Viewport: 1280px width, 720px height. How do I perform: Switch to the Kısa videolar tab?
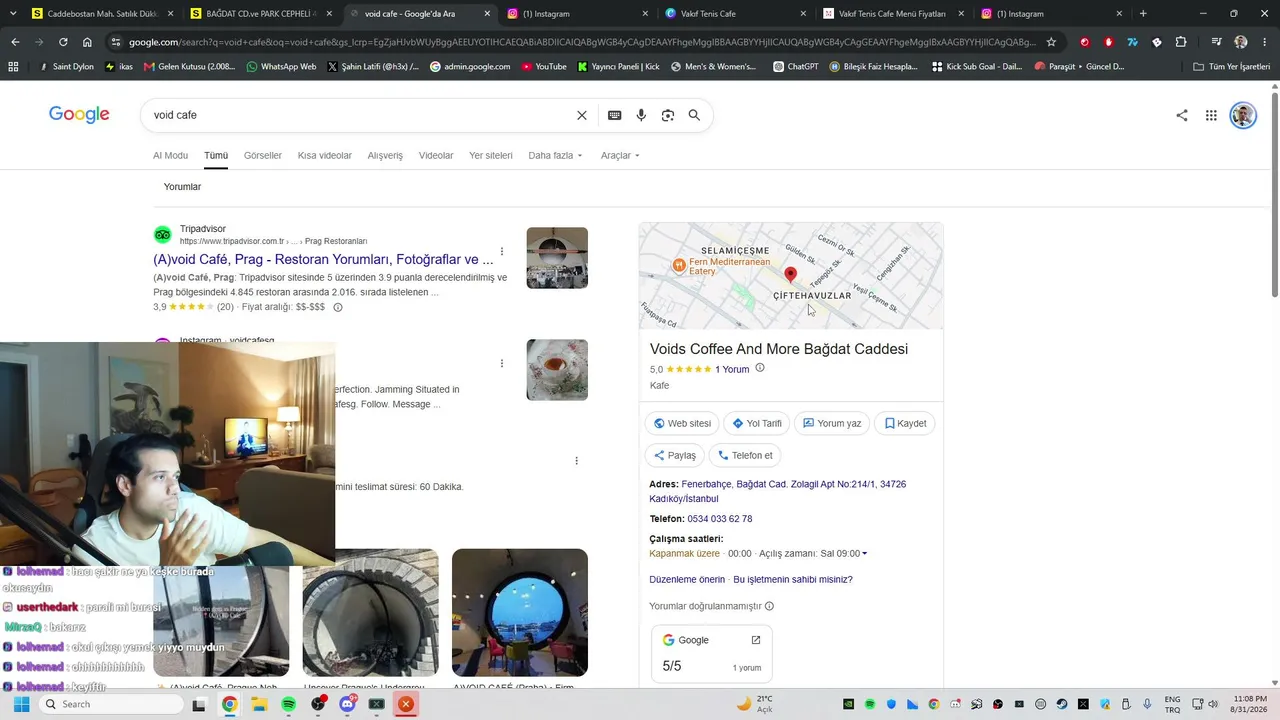(x=325, y=156)
